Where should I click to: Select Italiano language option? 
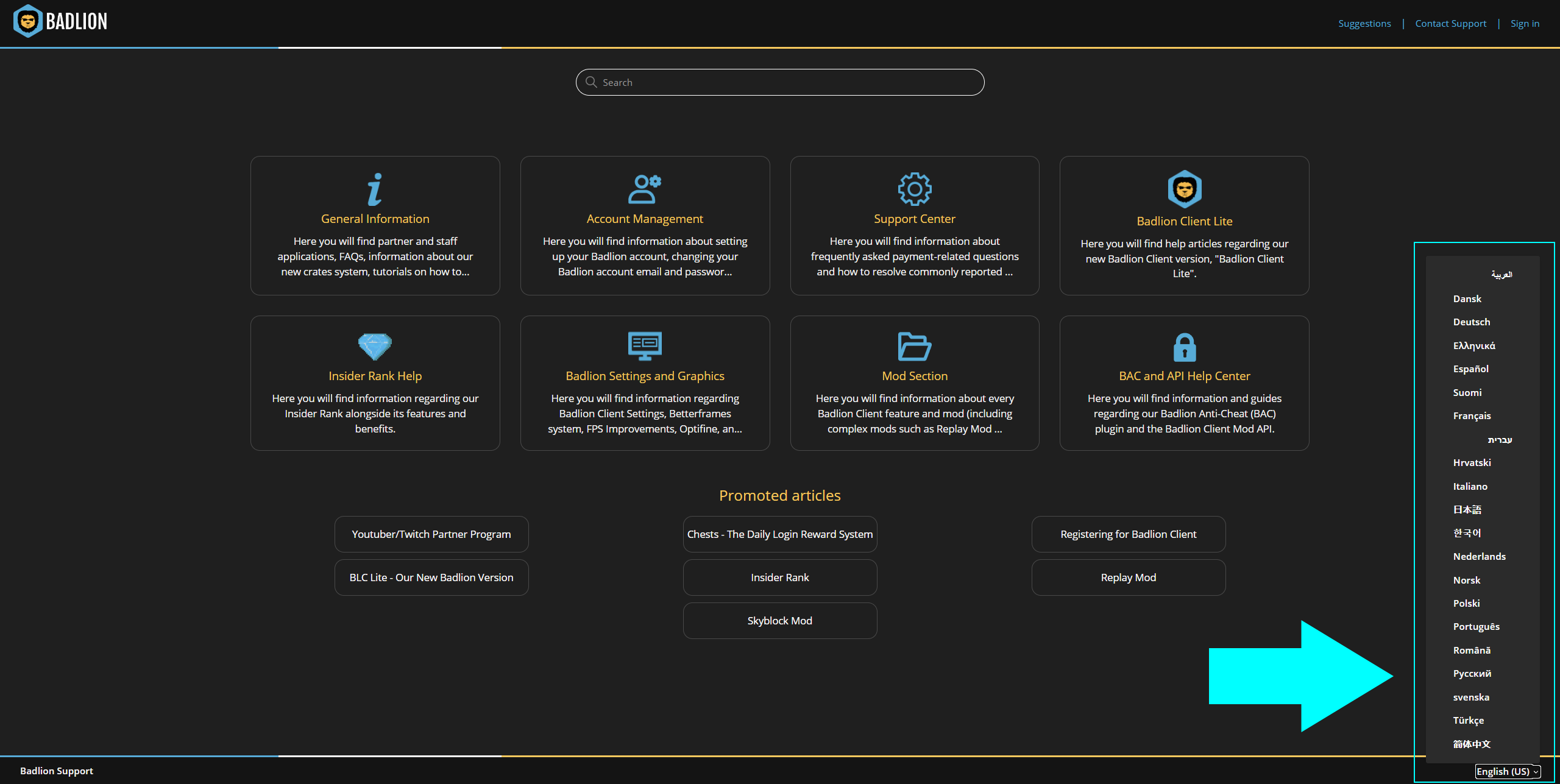click(x=1470, y=486)
